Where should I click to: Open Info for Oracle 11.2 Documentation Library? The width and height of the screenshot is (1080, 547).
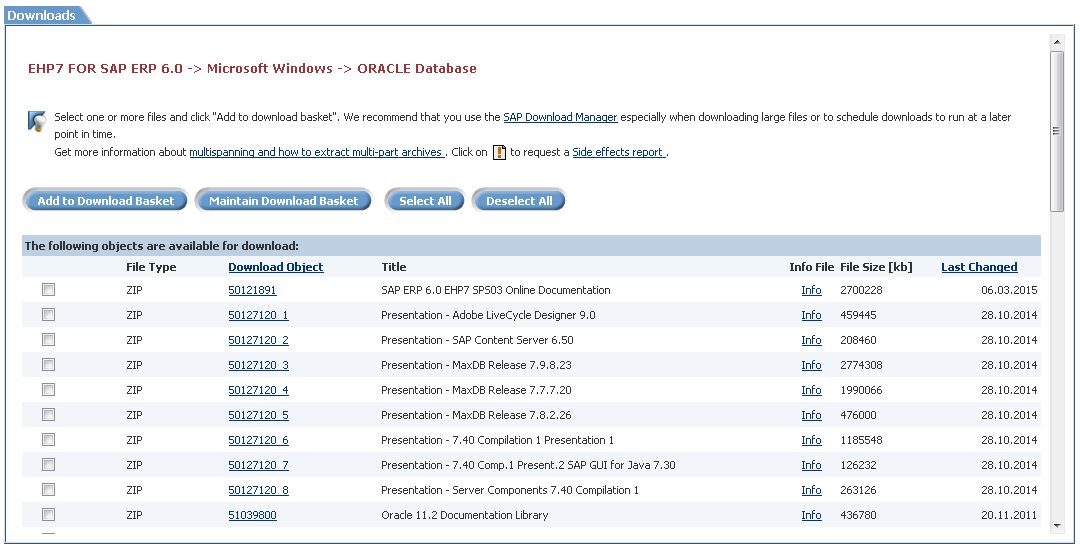pyautogui.click(x=811, y=515)
